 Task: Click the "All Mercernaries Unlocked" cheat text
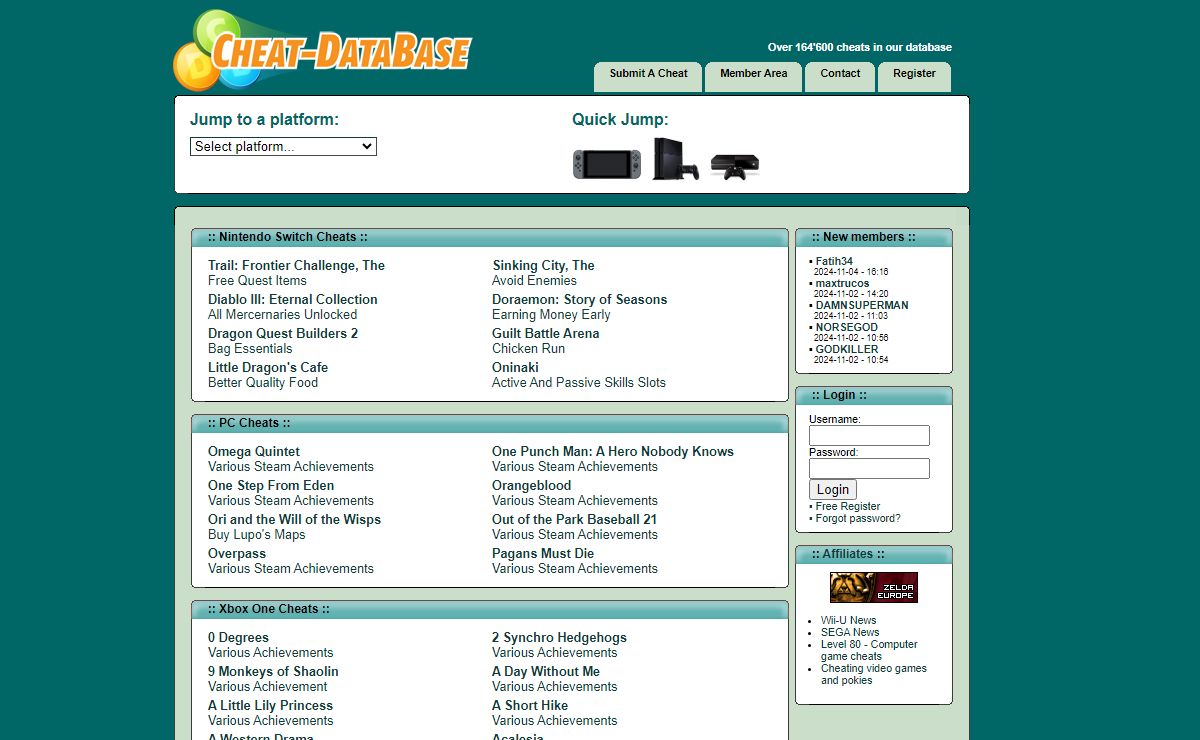pyautogui.click(x=282, y=314)
